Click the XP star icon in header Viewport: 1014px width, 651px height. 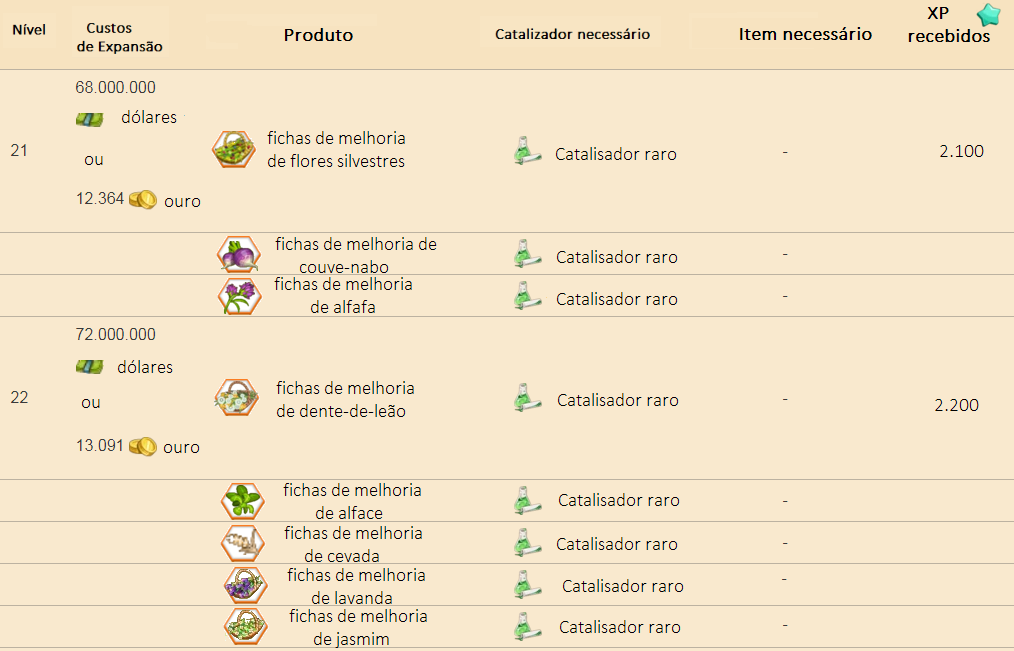[x=988, y=14]
